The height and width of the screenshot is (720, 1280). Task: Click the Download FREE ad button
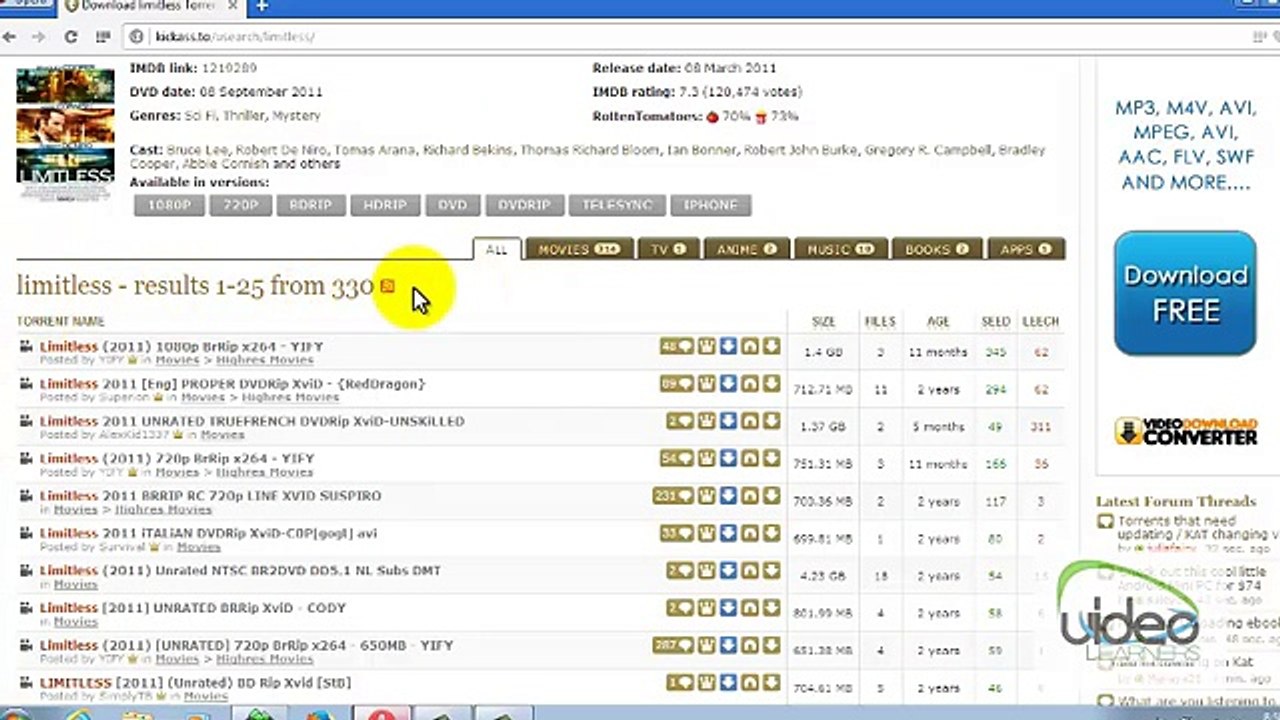click(1185, 293)
